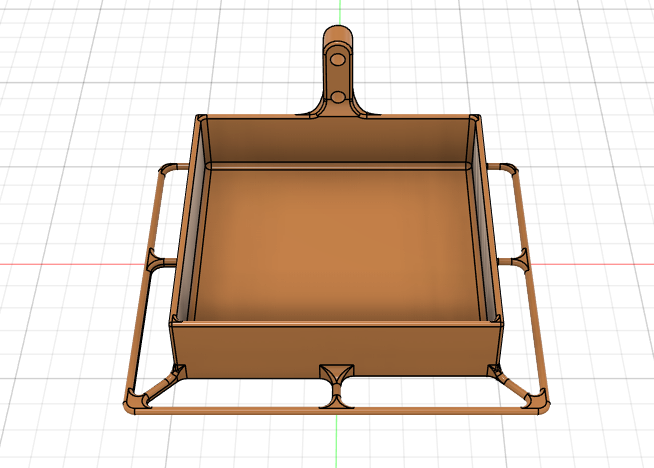The height and width of the screenshot is (468, 654).
Task: Select the tray's inner bottom face
Action: [338, 244]
